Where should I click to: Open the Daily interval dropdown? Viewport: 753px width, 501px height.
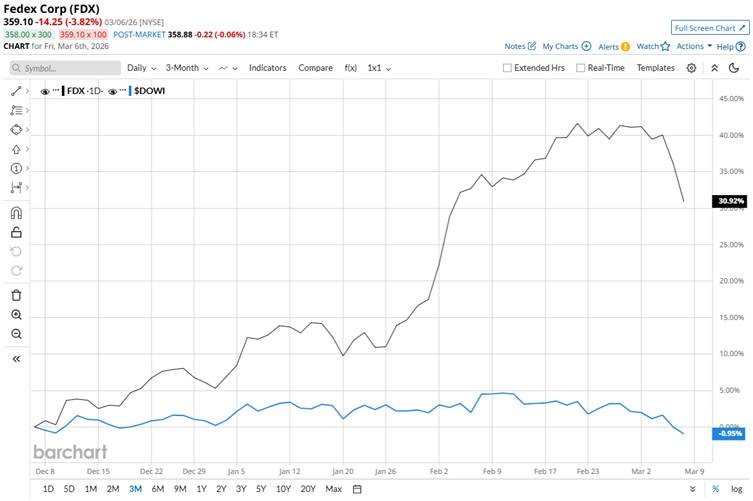tap(141, 68)
